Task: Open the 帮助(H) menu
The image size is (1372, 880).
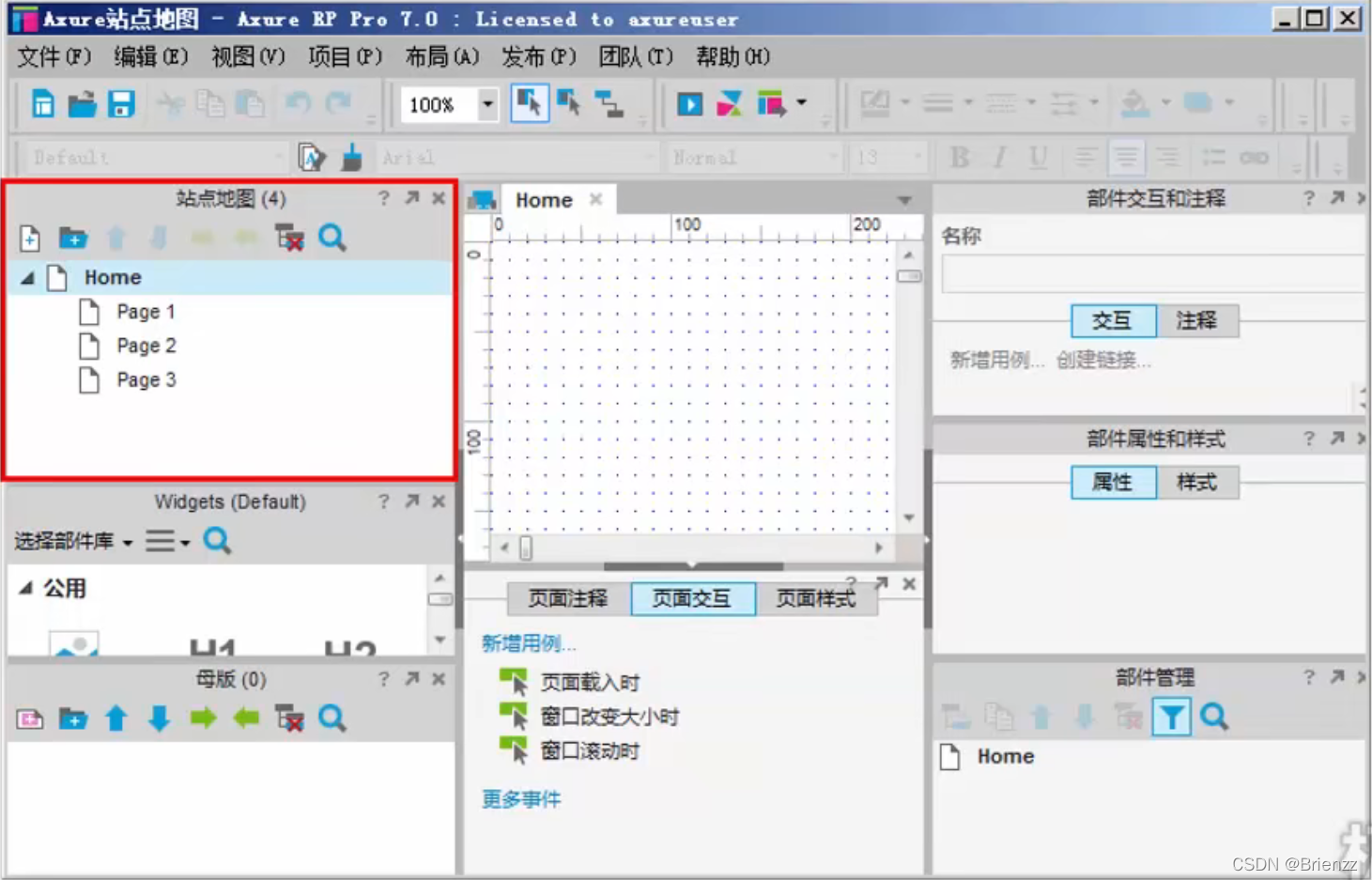Action: (x=732, y=56)
